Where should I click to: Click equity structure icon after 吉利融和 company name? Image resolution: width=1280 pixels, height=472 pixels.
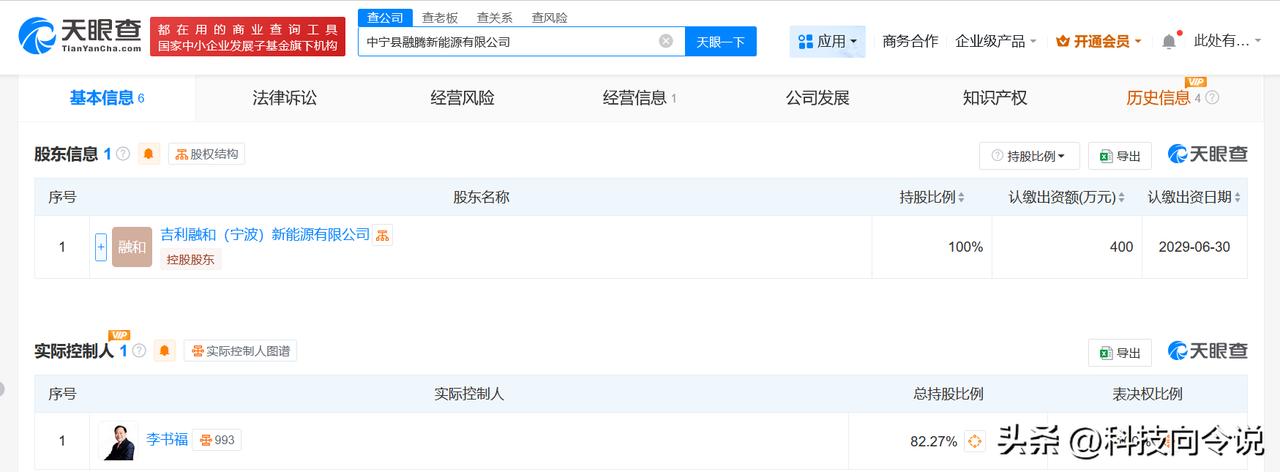[x=383, y=235]
